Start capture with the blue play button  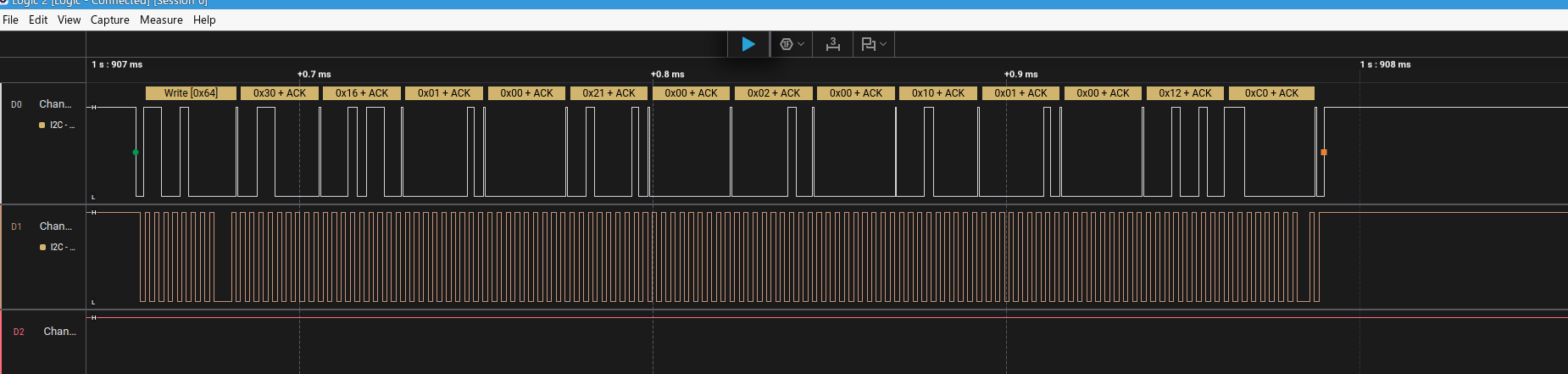[748, 44]
